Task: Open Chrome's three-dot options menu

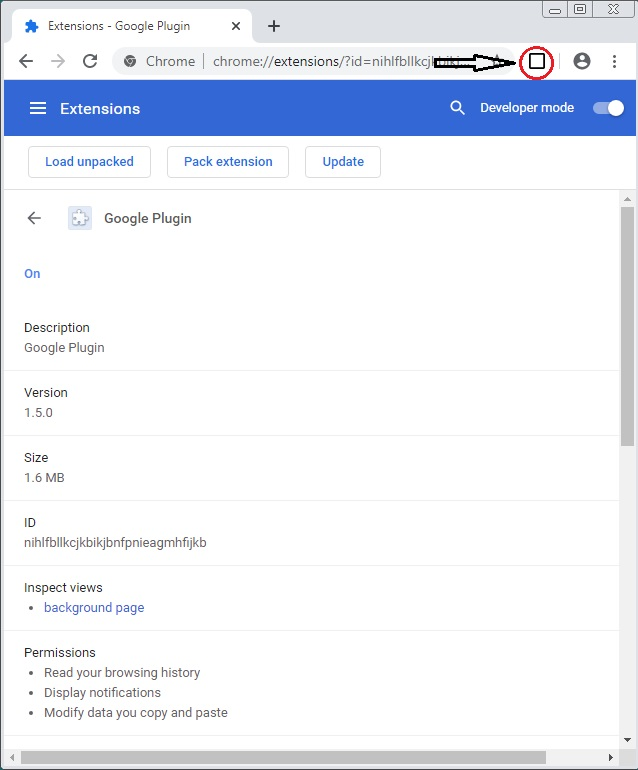Action: click(614, 61)
